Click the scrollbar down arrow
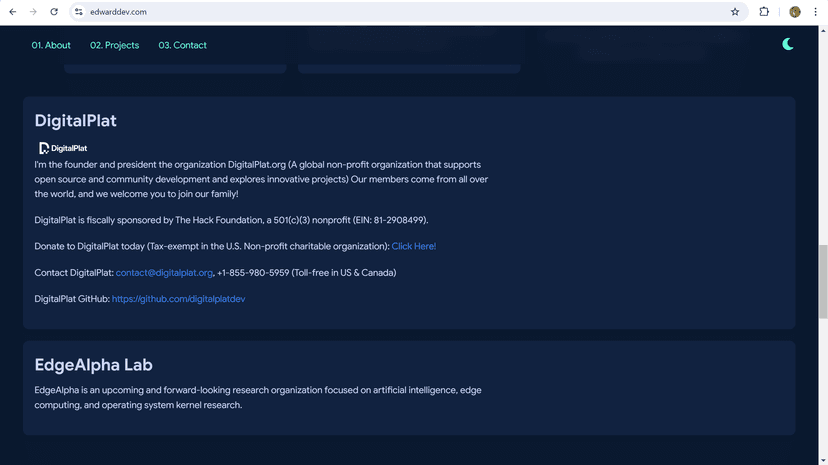The image size is (828, 465). 823,461
